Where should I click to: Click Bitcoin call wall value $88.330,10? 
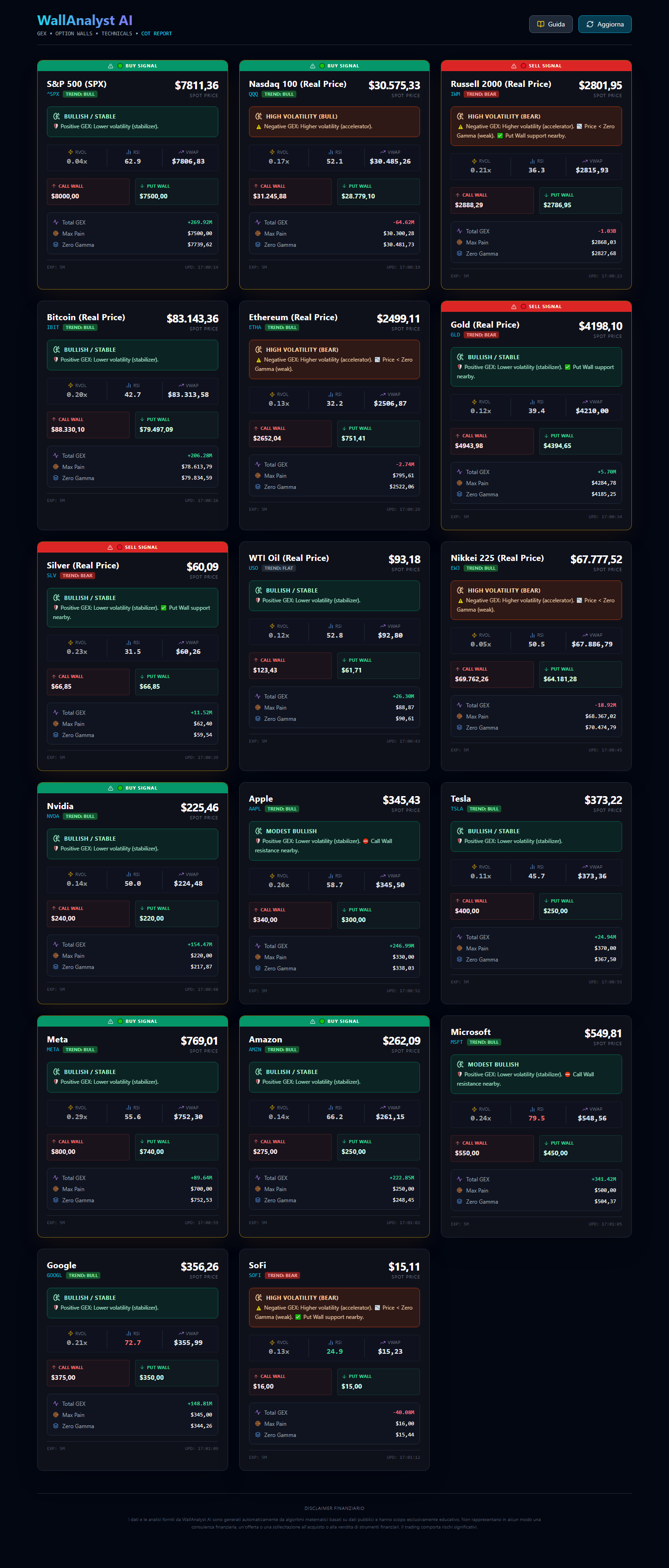tap(68, 430)
